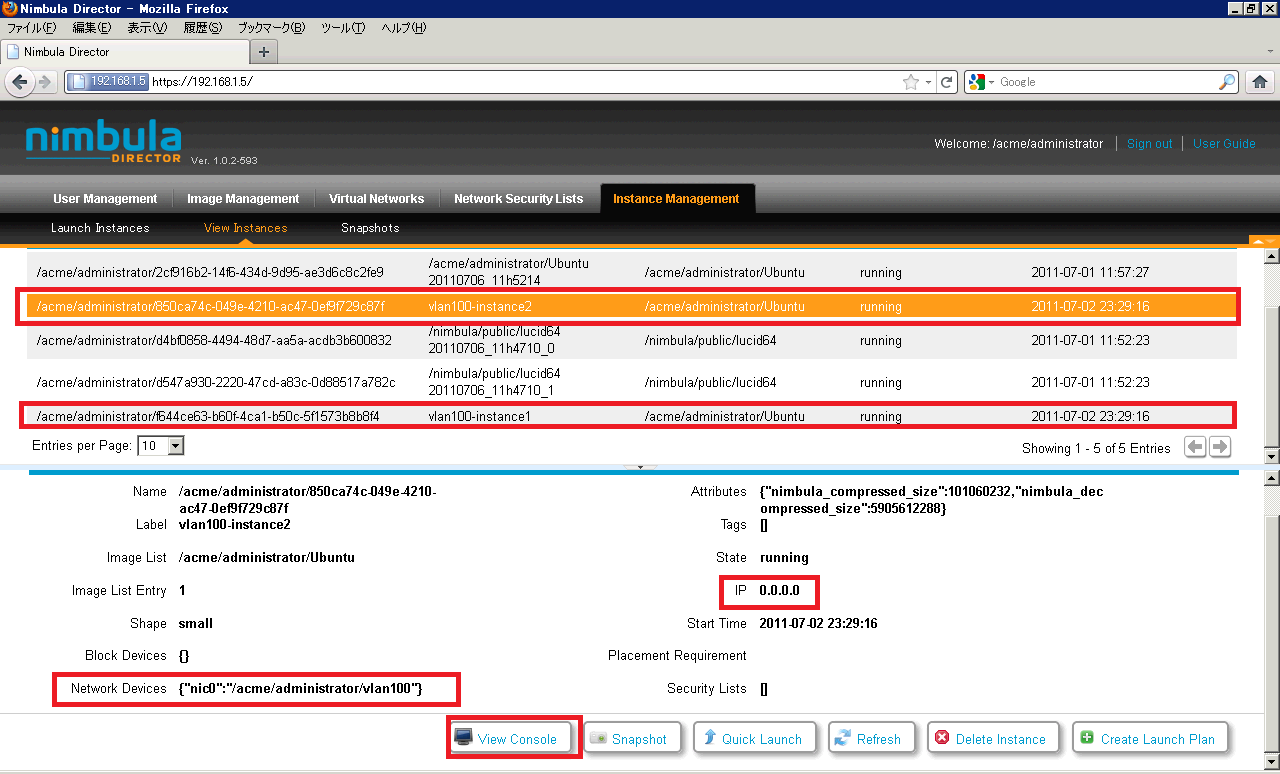Open the Snapshots sub-tab

[x=370, y=228]
